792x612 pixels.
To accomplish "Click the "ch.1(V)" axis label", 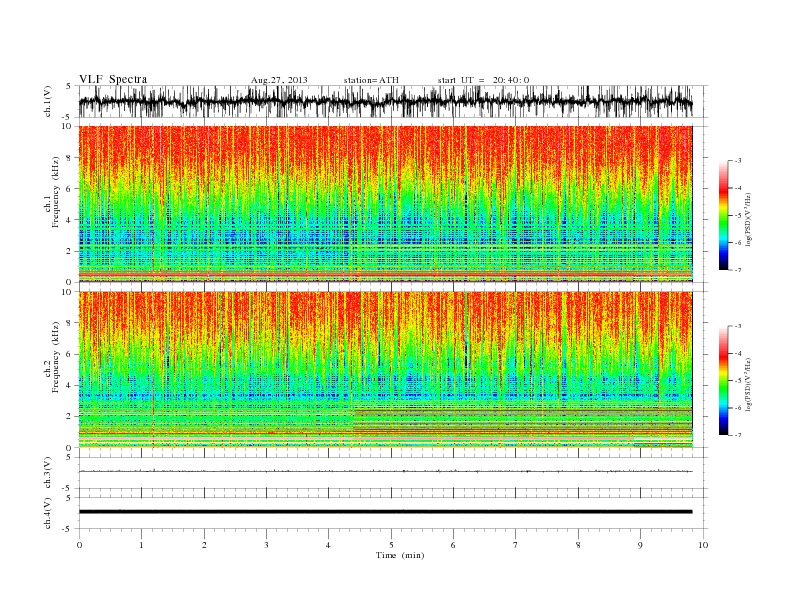I will (x=48, y=102).
